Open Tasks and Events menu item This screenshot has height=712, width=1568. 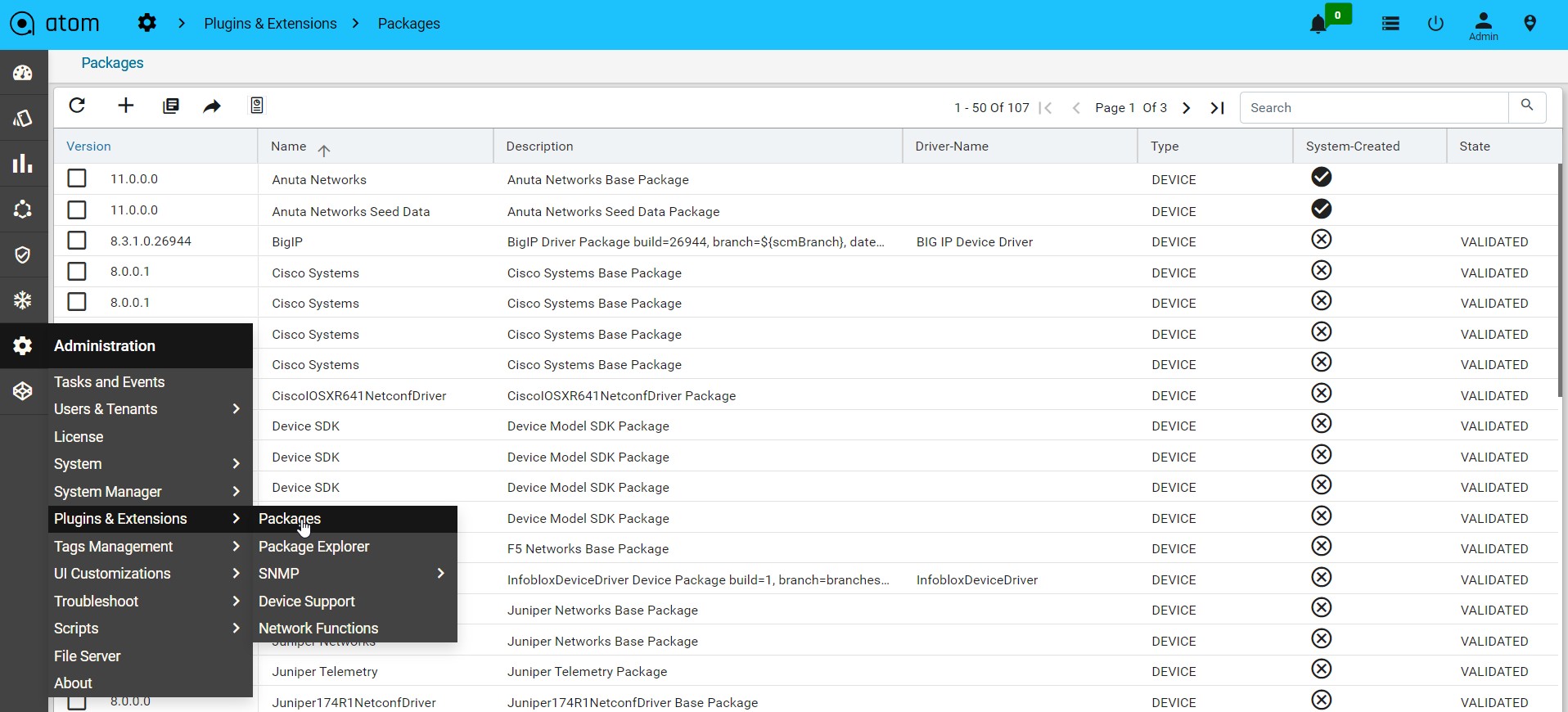[x=109, y=382]
